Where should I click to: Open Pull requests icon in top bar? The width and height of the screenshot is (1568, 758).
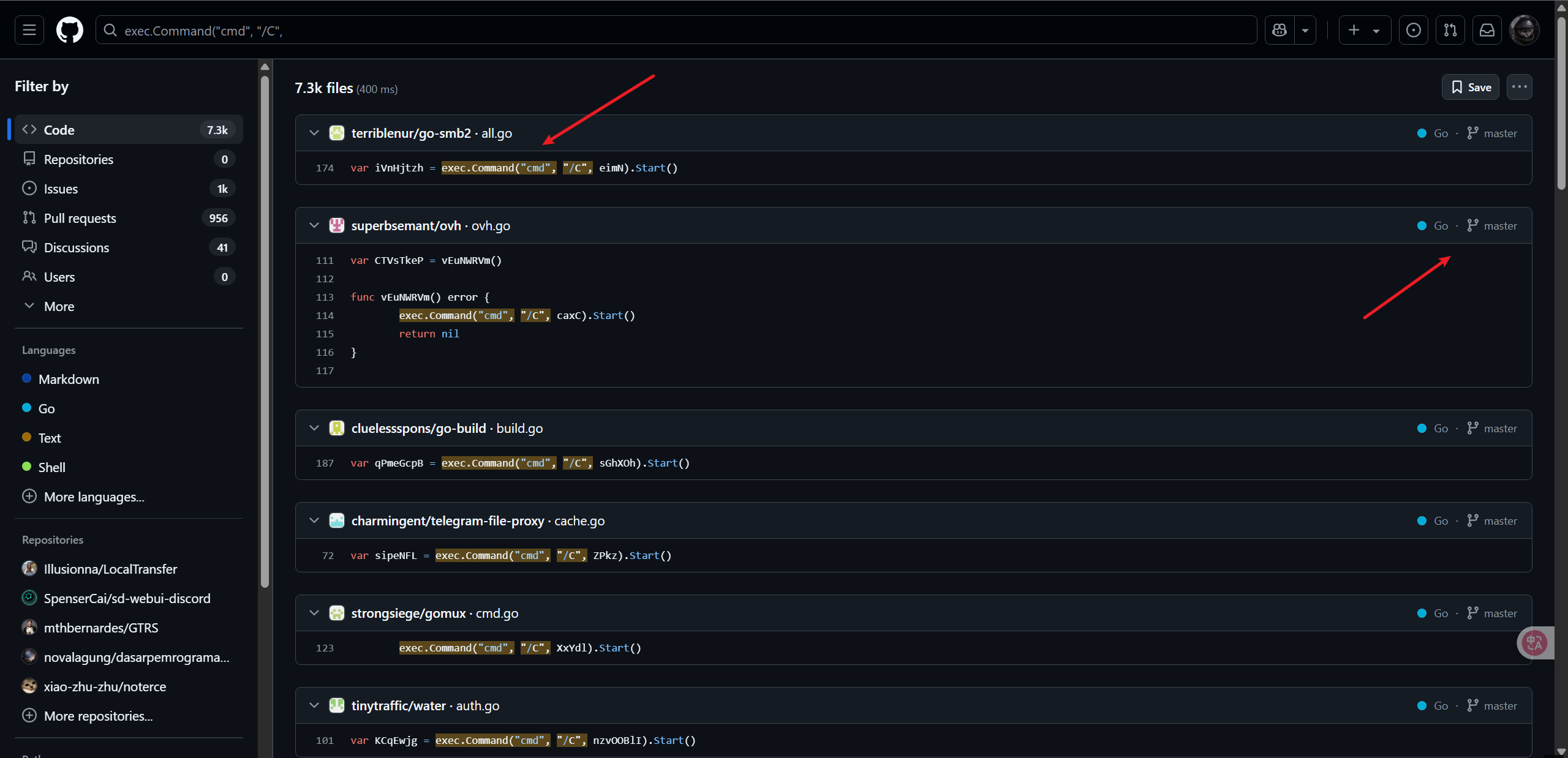pyautogui.click(x=1450, y=30)
